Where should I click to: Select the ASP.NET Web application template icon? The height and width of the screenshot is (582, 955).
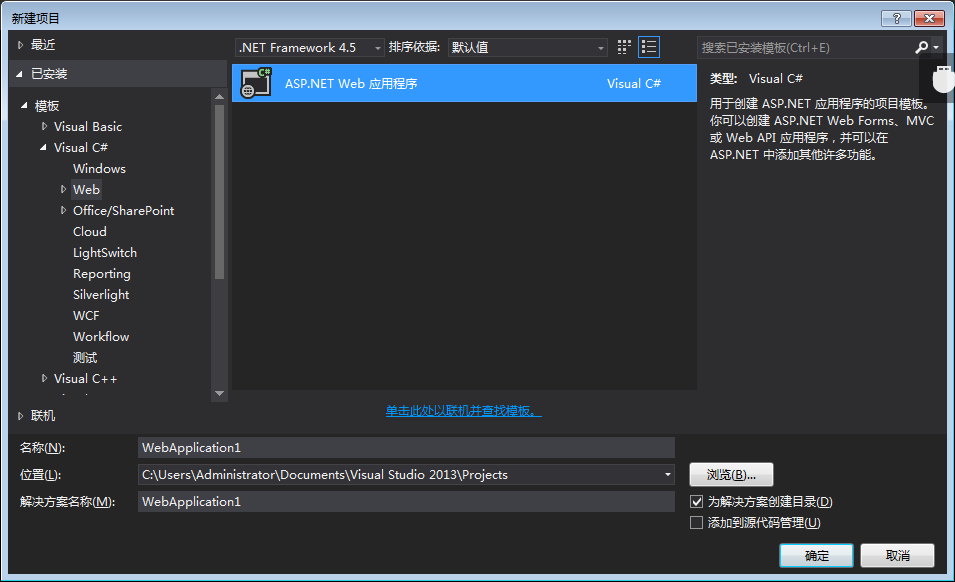coord(256,83)
